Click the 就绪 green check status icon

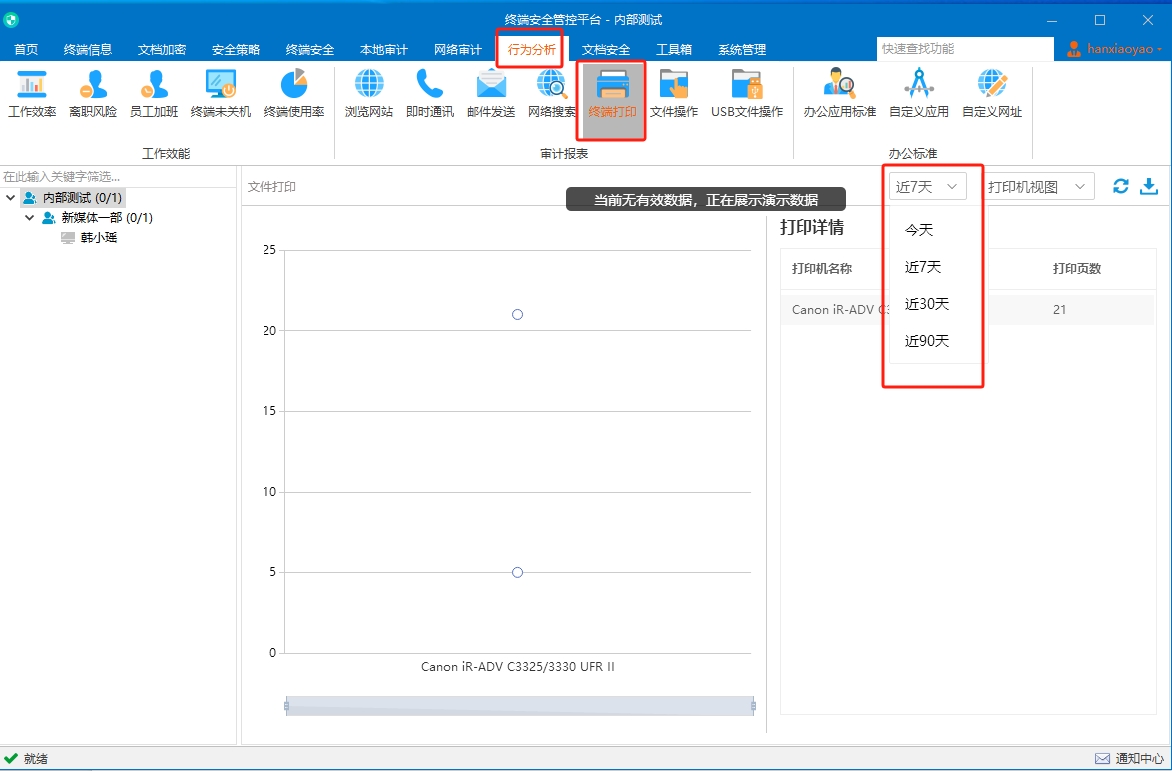(x=11, y=758)
